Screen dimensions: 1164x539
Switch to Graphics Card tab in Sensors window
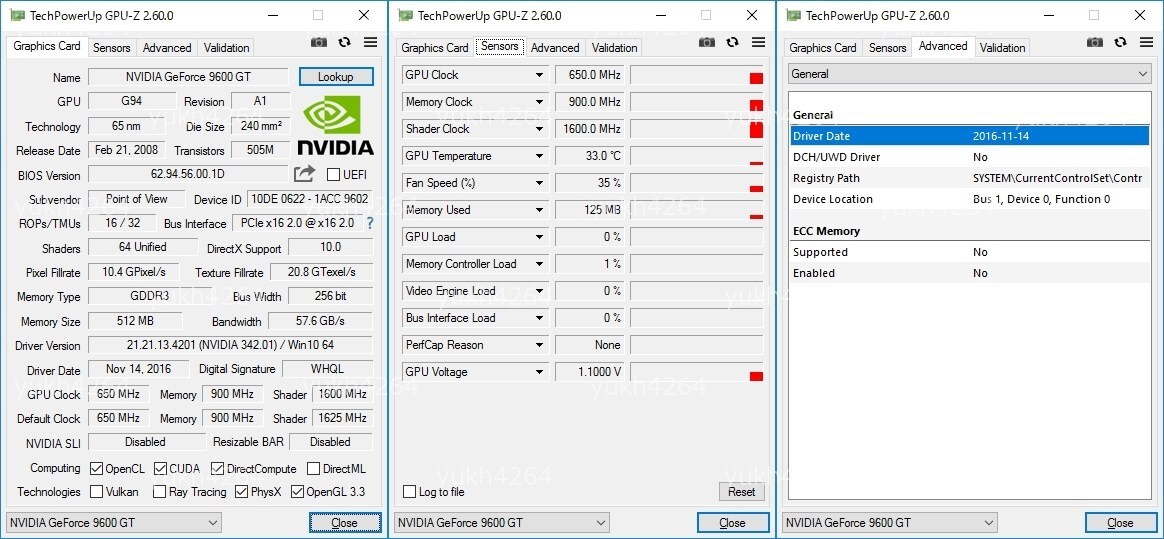tap(435, 48)
